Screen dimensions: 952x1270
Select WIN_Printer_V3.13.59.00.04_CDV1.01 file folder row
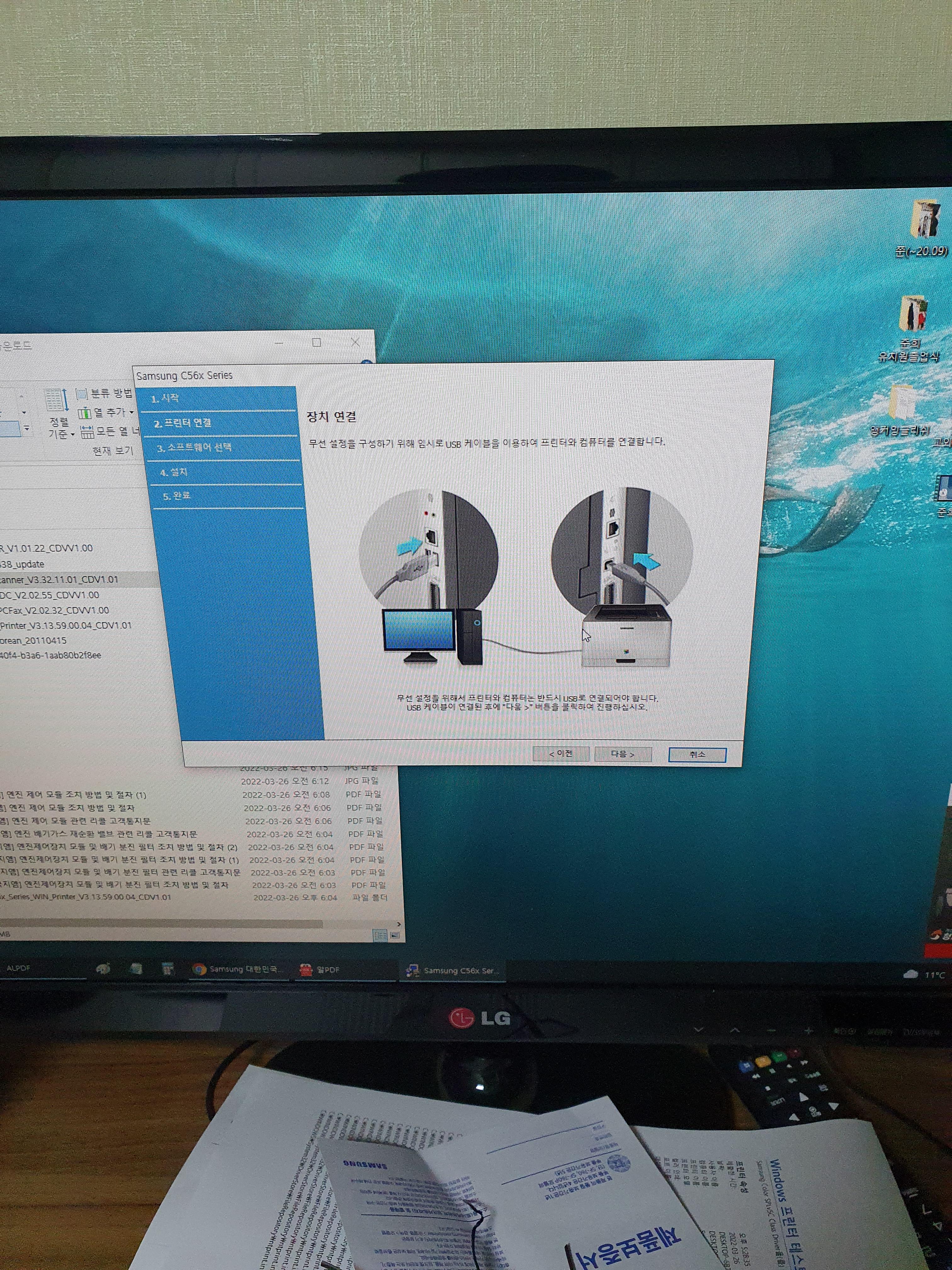click(x=86, y=897)
